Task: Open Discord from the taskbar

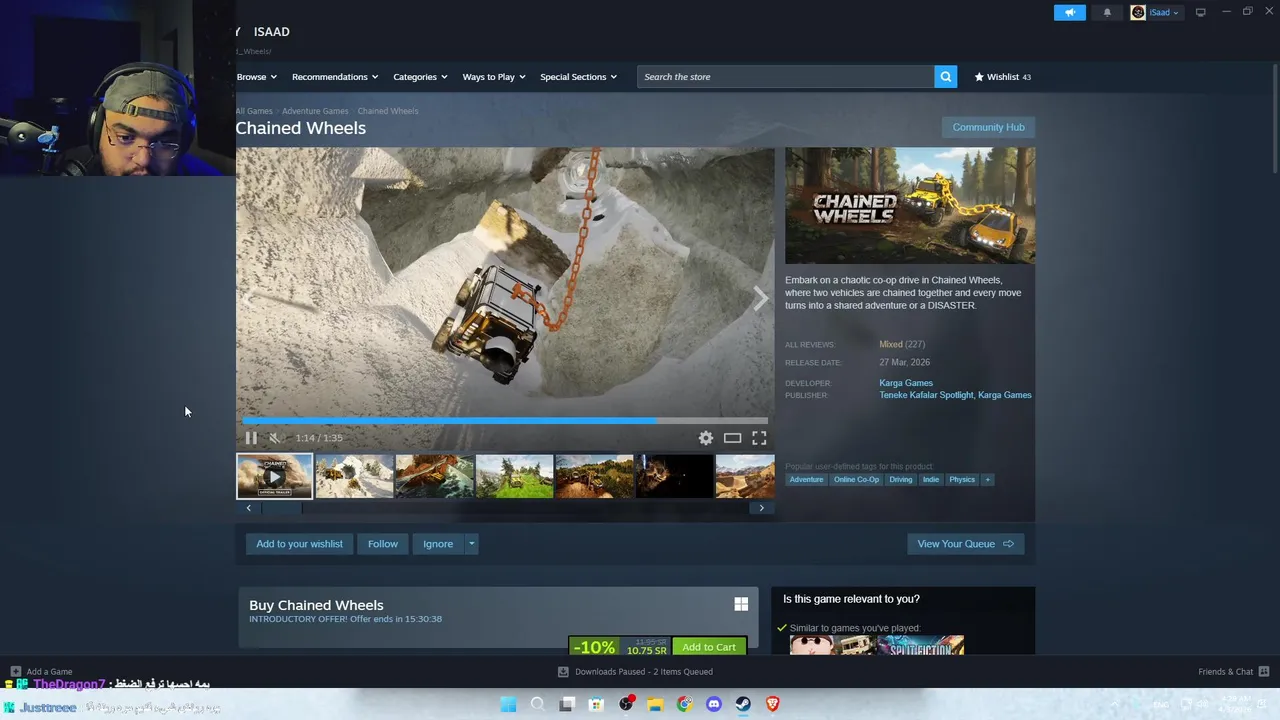Action: 714,704
